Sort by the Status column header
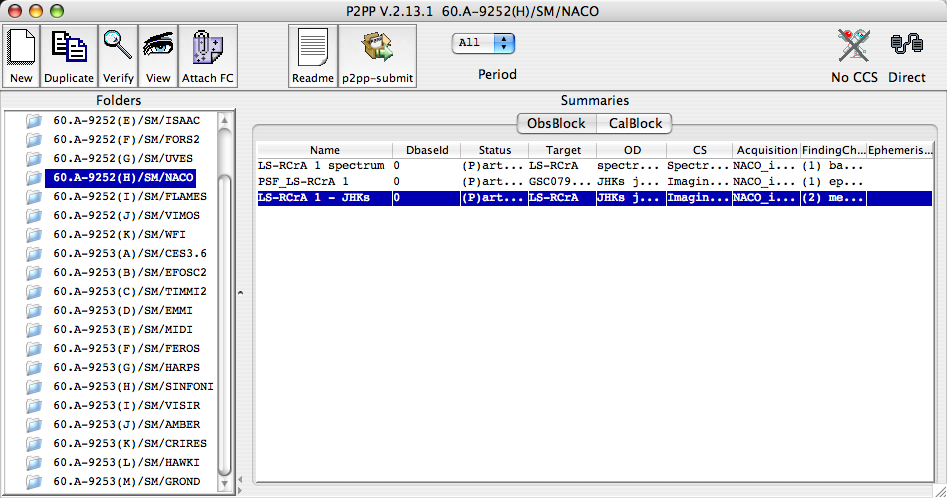This screenshot has height=498, width=947. (495, 150)
